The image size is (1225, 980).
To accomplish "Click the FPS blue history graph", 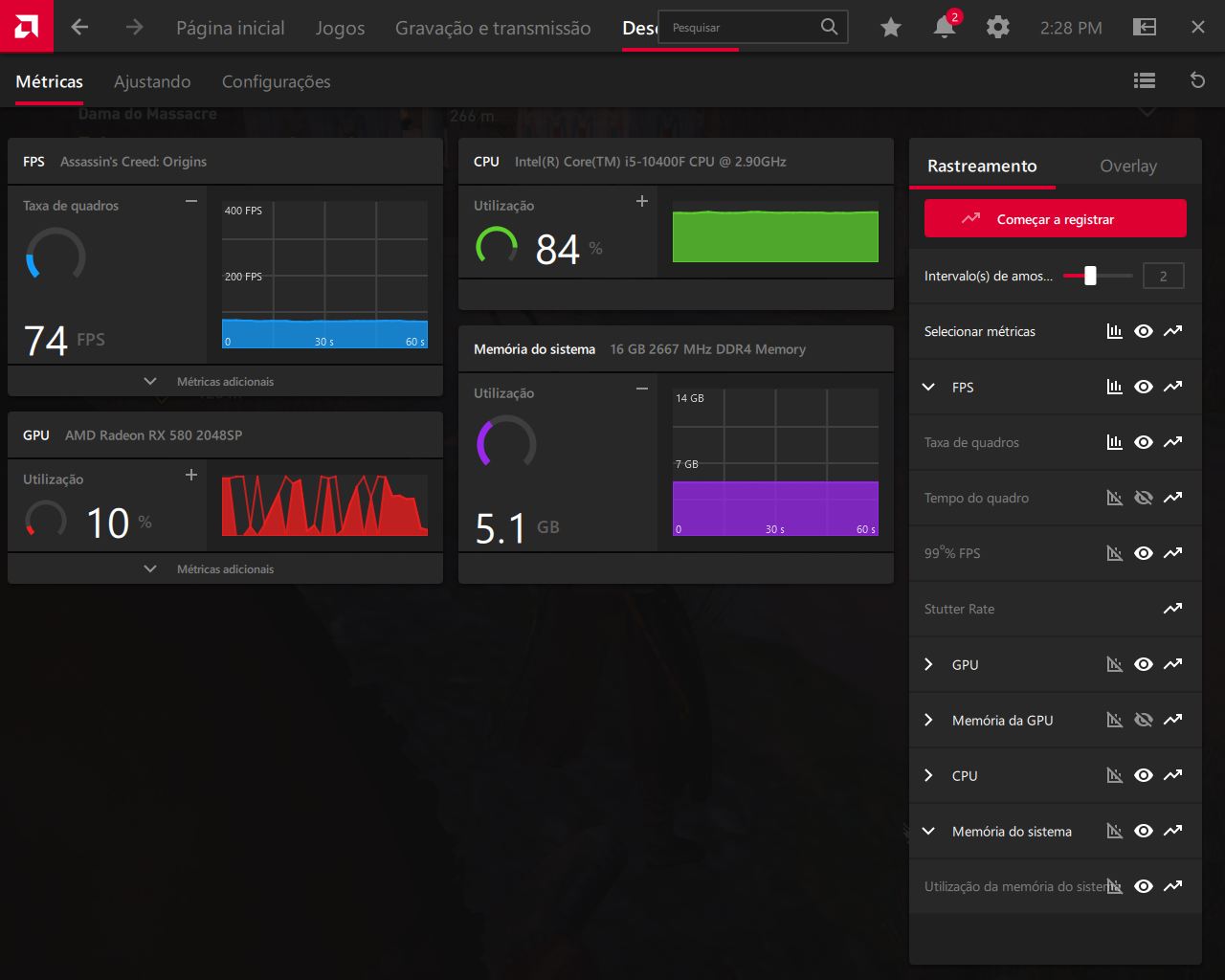I will coord(324,275).
